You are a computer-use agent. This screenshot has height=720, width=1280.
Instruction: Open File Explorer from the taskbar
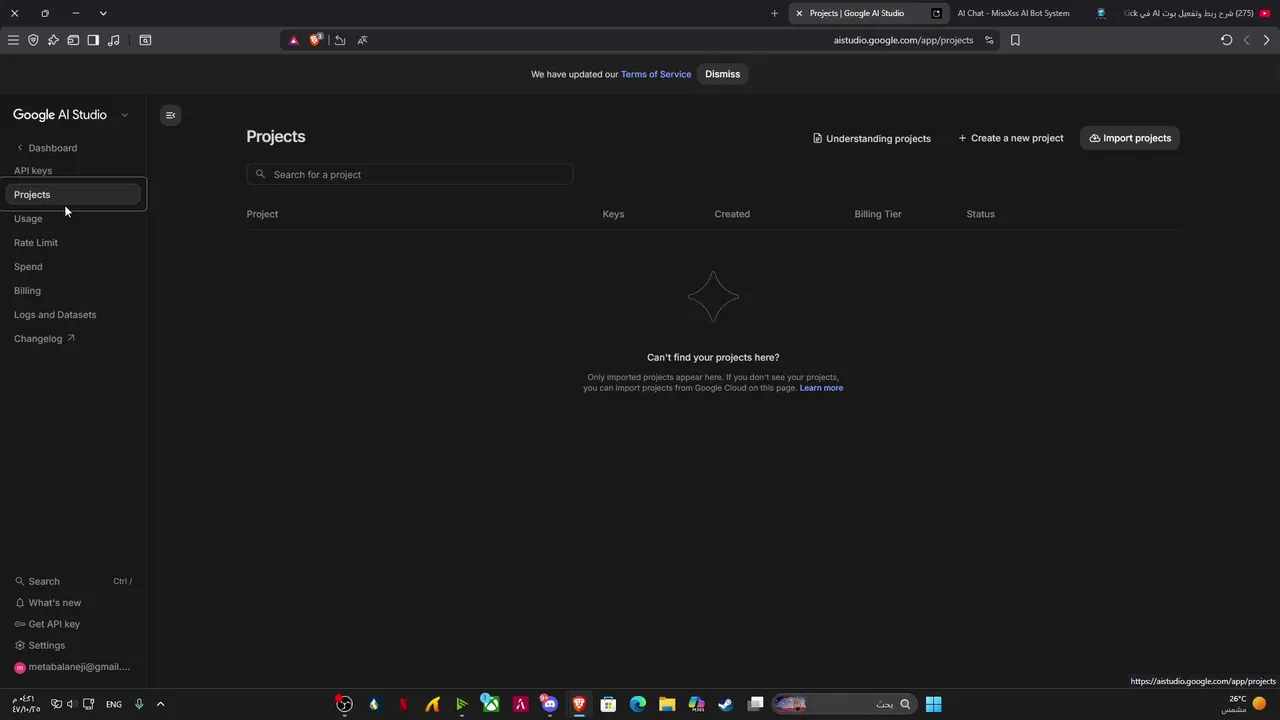click(667, 704)
